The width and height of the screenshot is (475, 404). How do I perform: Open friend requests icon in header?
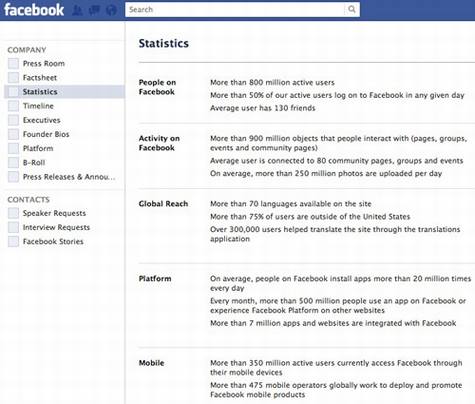77,10
